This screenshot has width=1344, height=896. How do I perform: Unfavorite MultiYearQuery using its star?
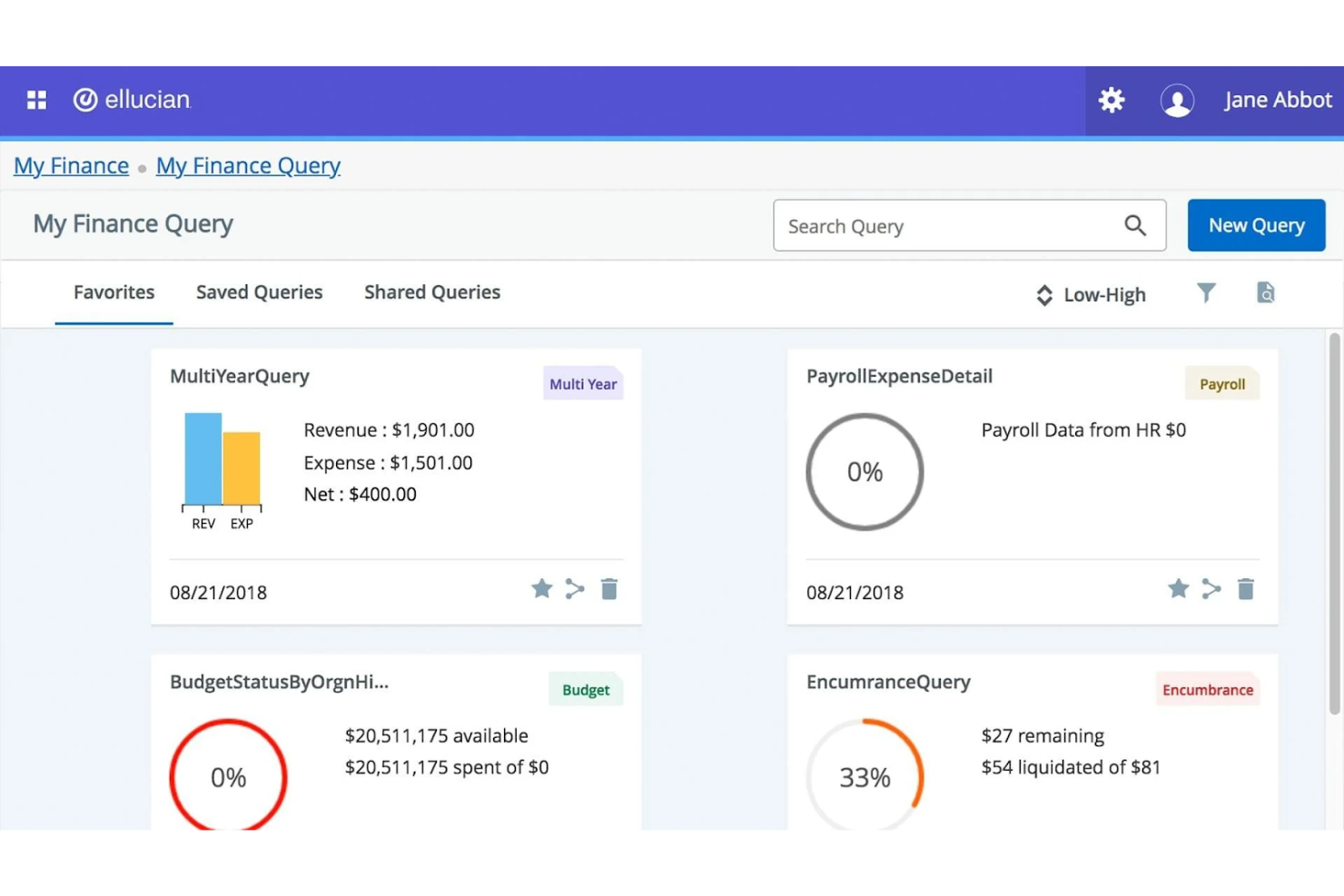[x=542, y=589]
